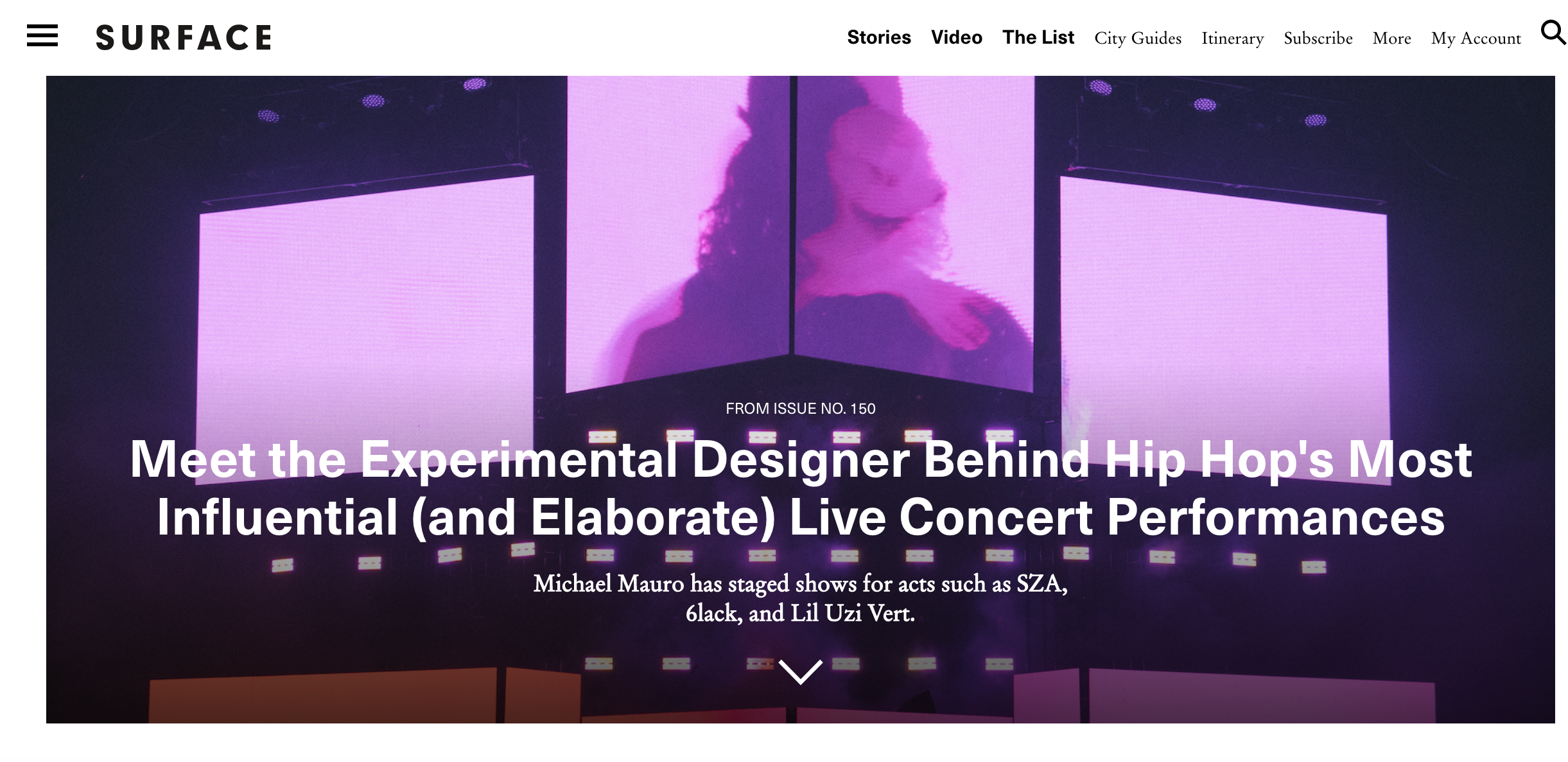Screen dimensions: 1568x762
Task: Expand the More menu
Action: [1391, 39]
